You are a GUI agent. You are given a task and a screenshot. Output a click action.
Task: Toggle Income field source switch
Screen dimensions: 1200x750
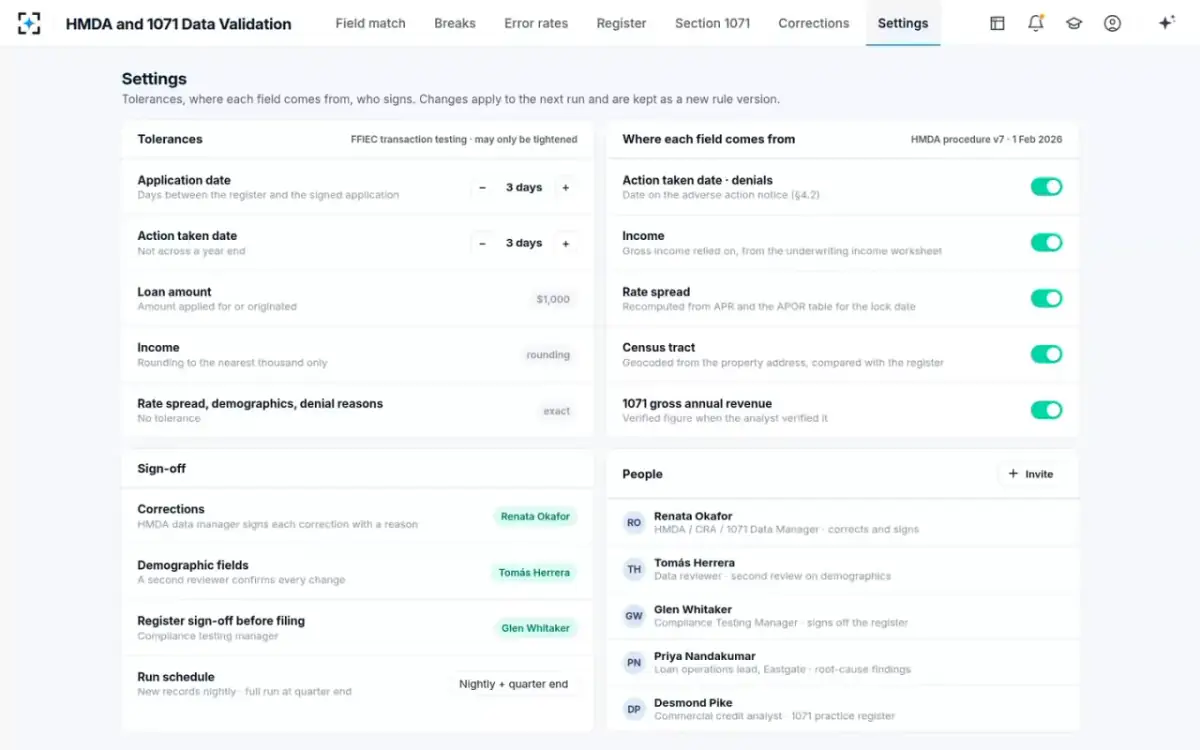[1046, 242]
